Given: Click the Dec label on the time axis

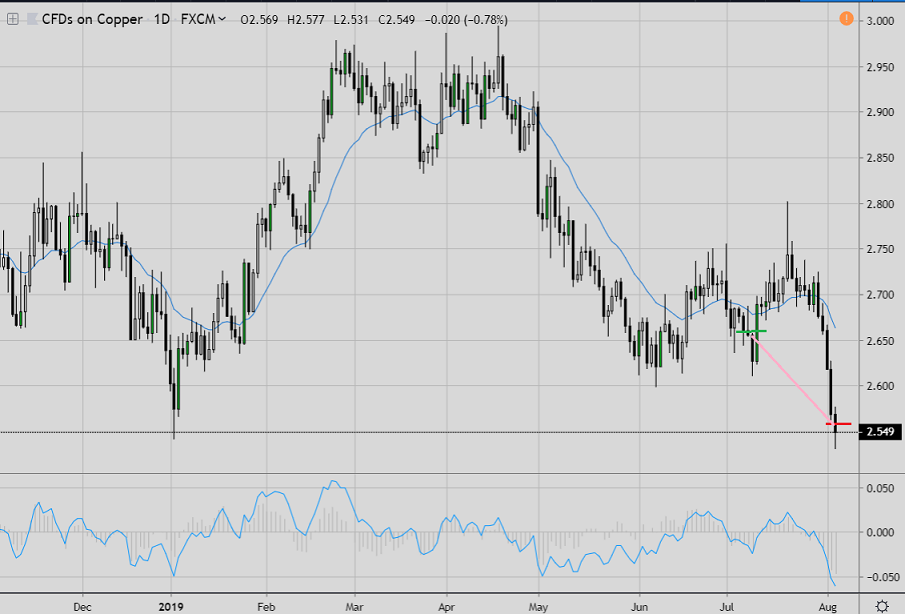Looking at the screenshot, I should [x=83, y=607].
